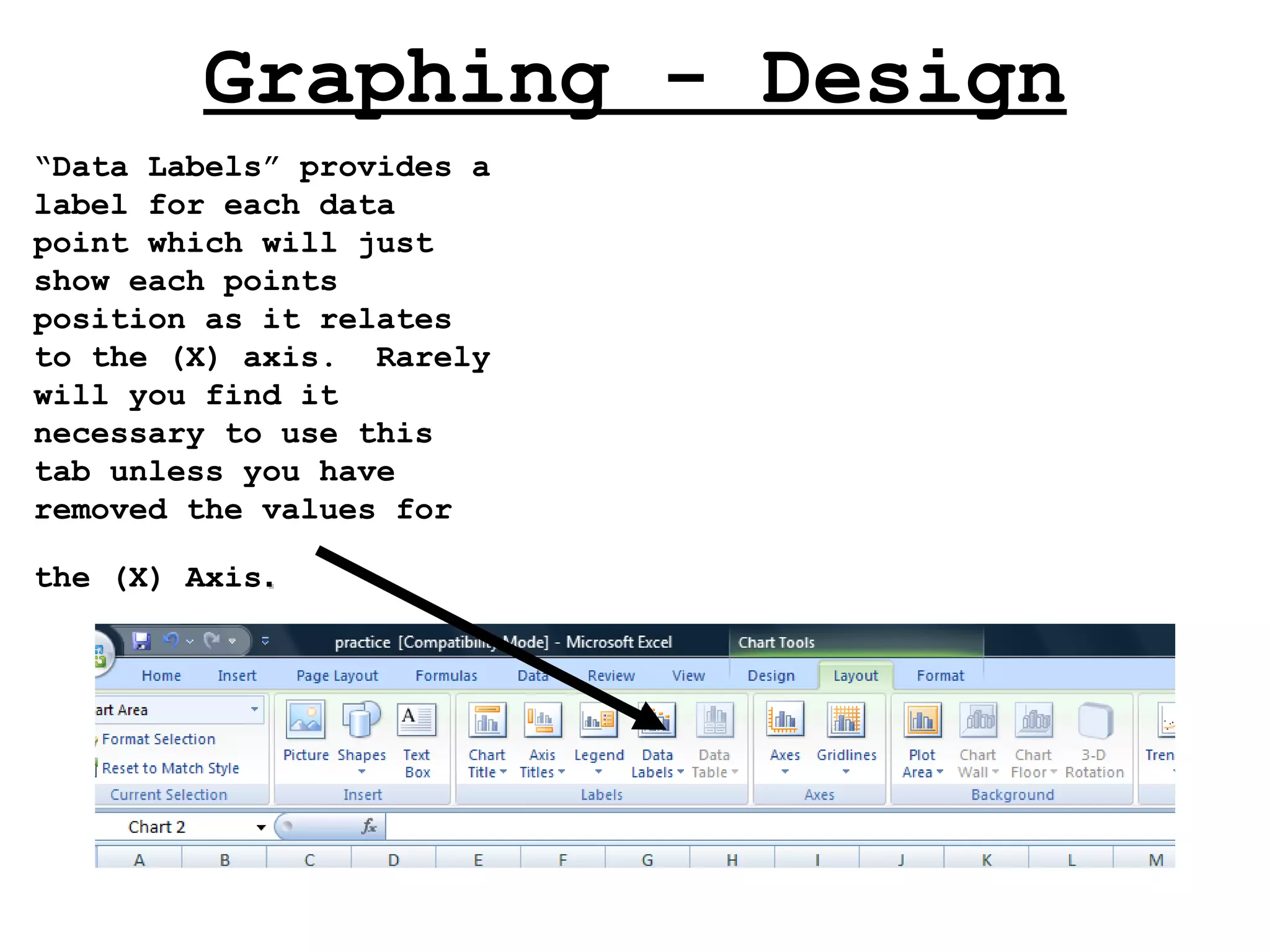
Task: Expand the Chart Area element dropdown
Action: click(x=254, y=709)
